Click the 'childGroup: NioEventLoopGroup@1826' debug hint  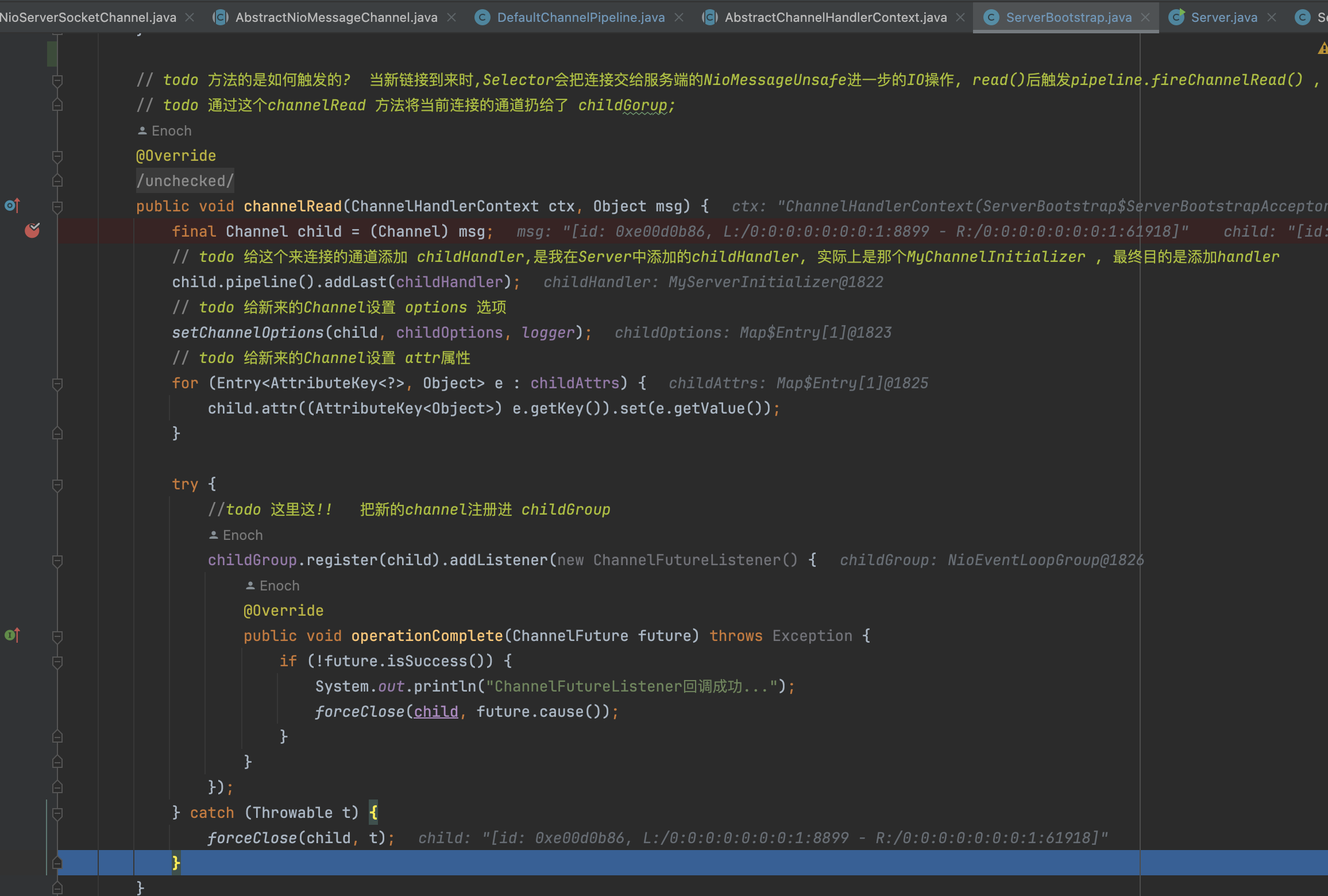click(992, 560)
